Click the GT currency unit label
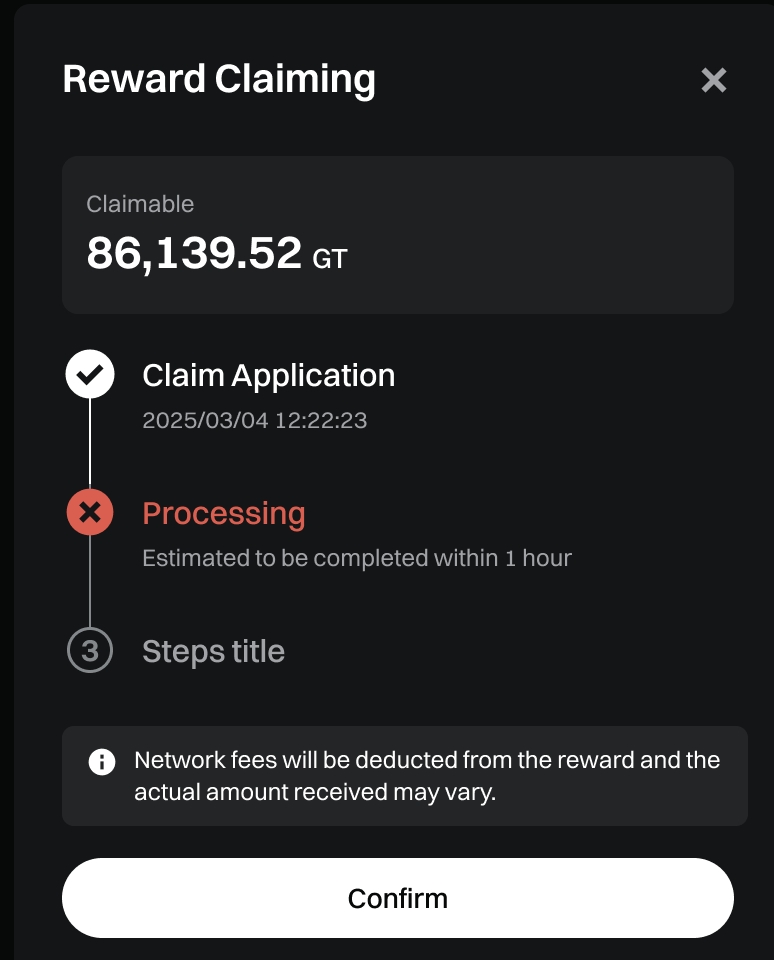 pyautogui.click(x=330, y=259)
